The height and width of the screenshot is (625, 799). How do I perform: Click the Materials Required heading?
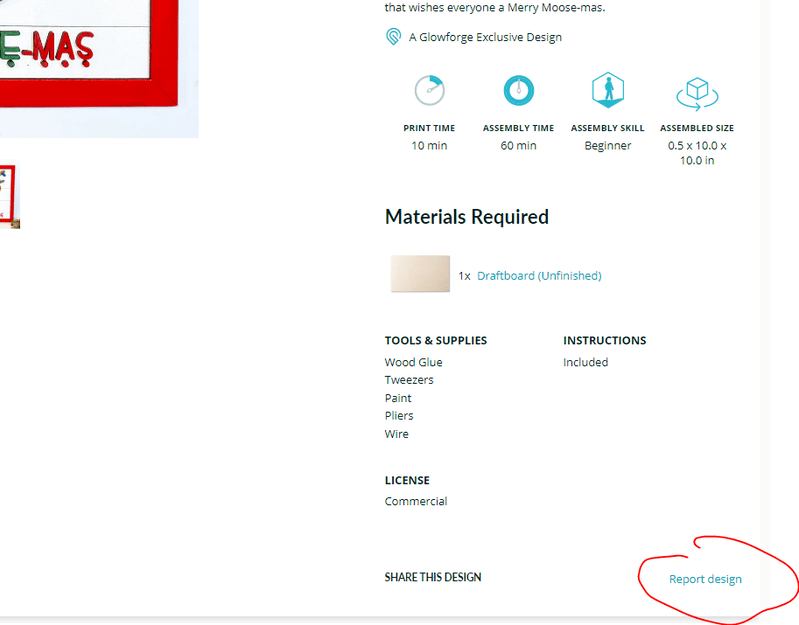coord(467,217)
